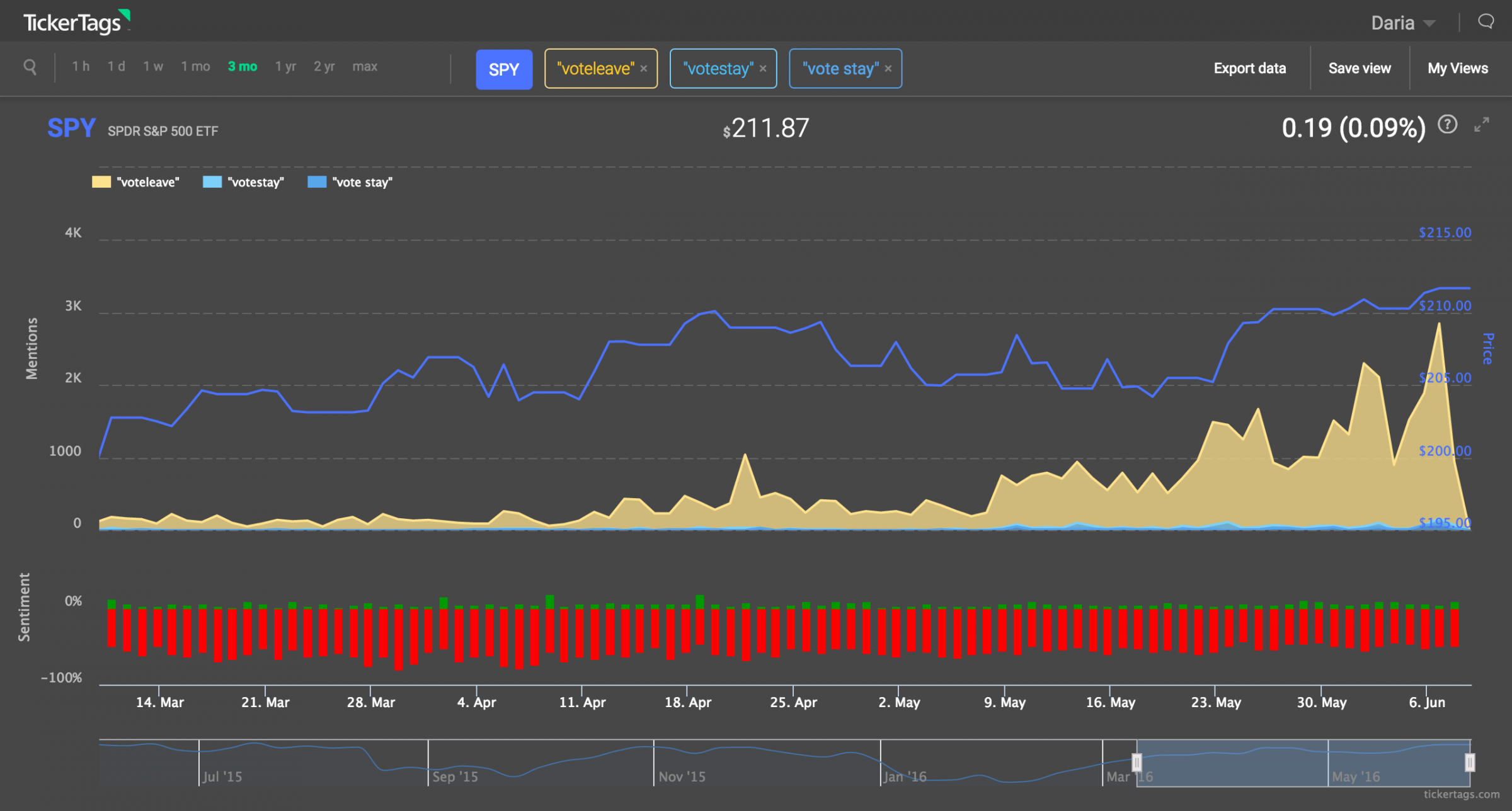Click the SPDR S&P 500 ETF label

click(x=163, y=131)
